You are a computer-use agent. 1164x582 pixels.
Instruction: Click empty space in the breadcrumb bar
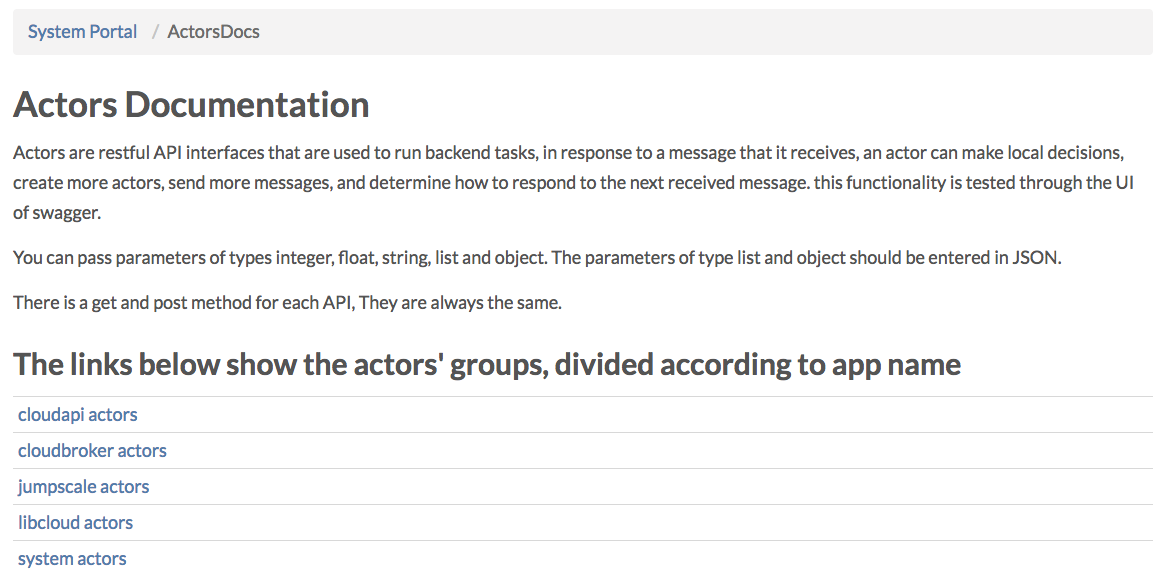(x=700, y=32)
